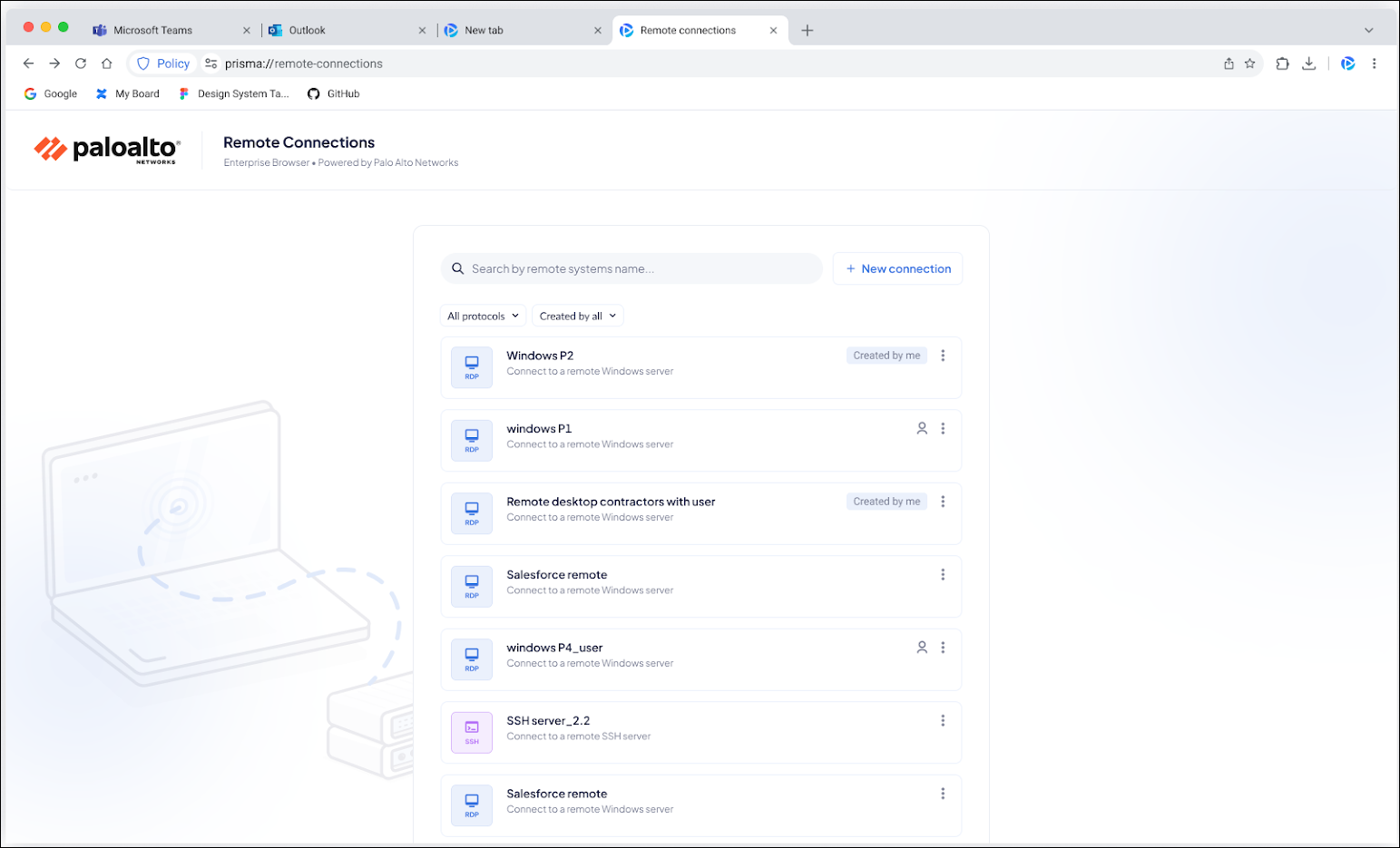Screen dimensions: 1400x848
Task: Click the Policy shield button
Action: click(163, 63)
